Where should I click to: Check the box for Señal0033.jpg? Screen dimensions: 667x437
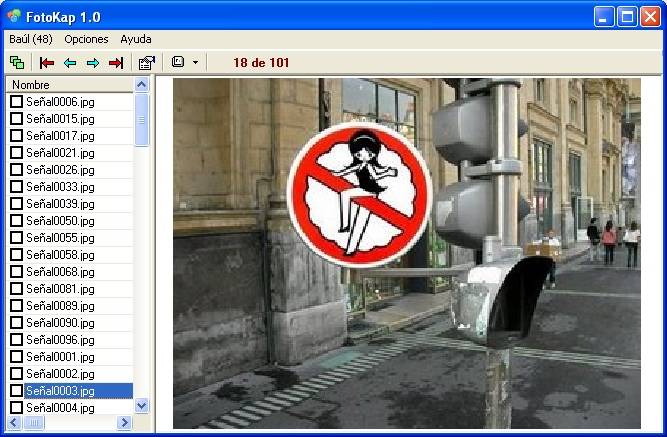click(17, 186)
